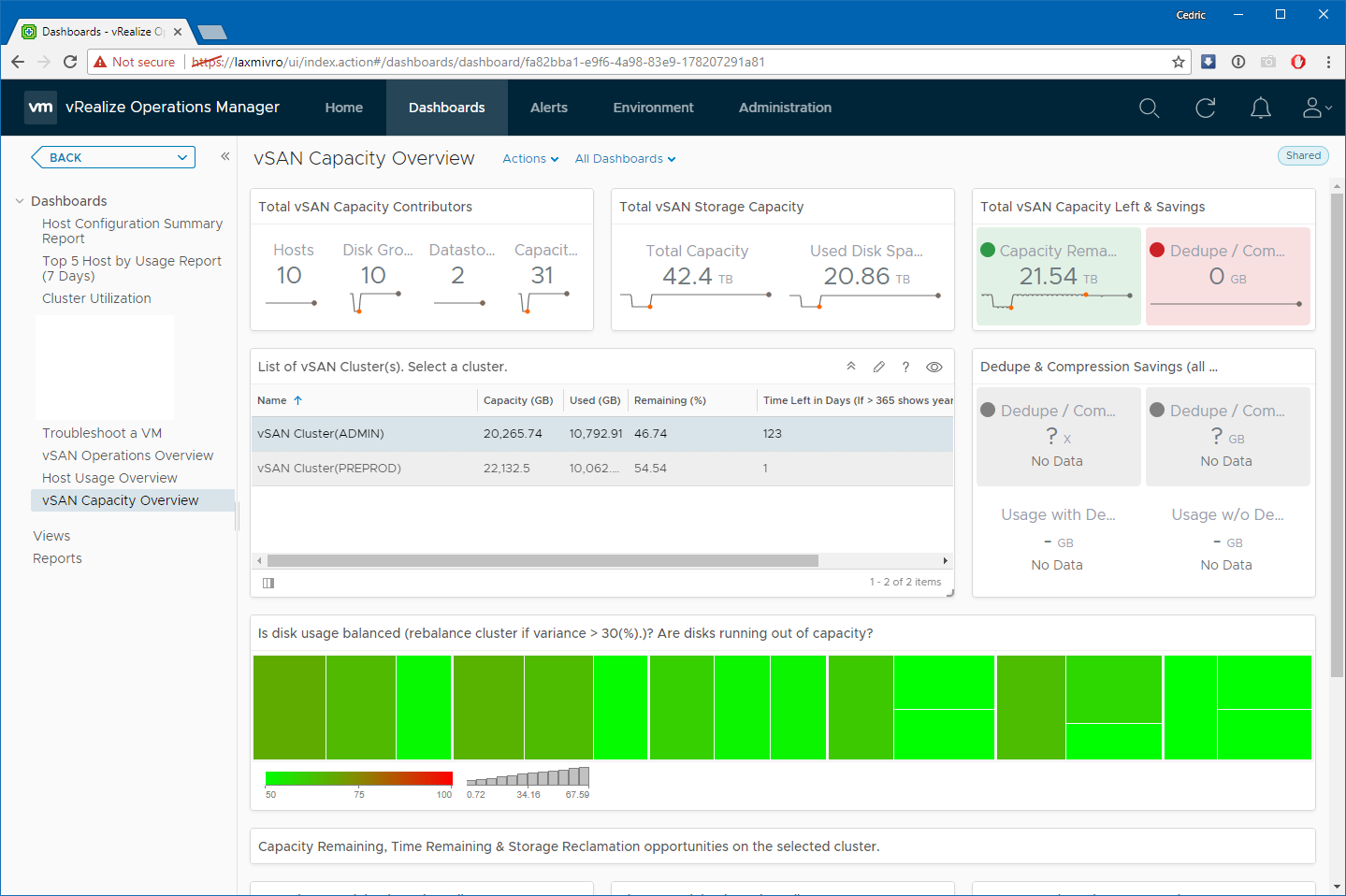The image size is (1346, 896).
Task: Collapse cluster list widget with double-chevron icon
Action: 851,367
